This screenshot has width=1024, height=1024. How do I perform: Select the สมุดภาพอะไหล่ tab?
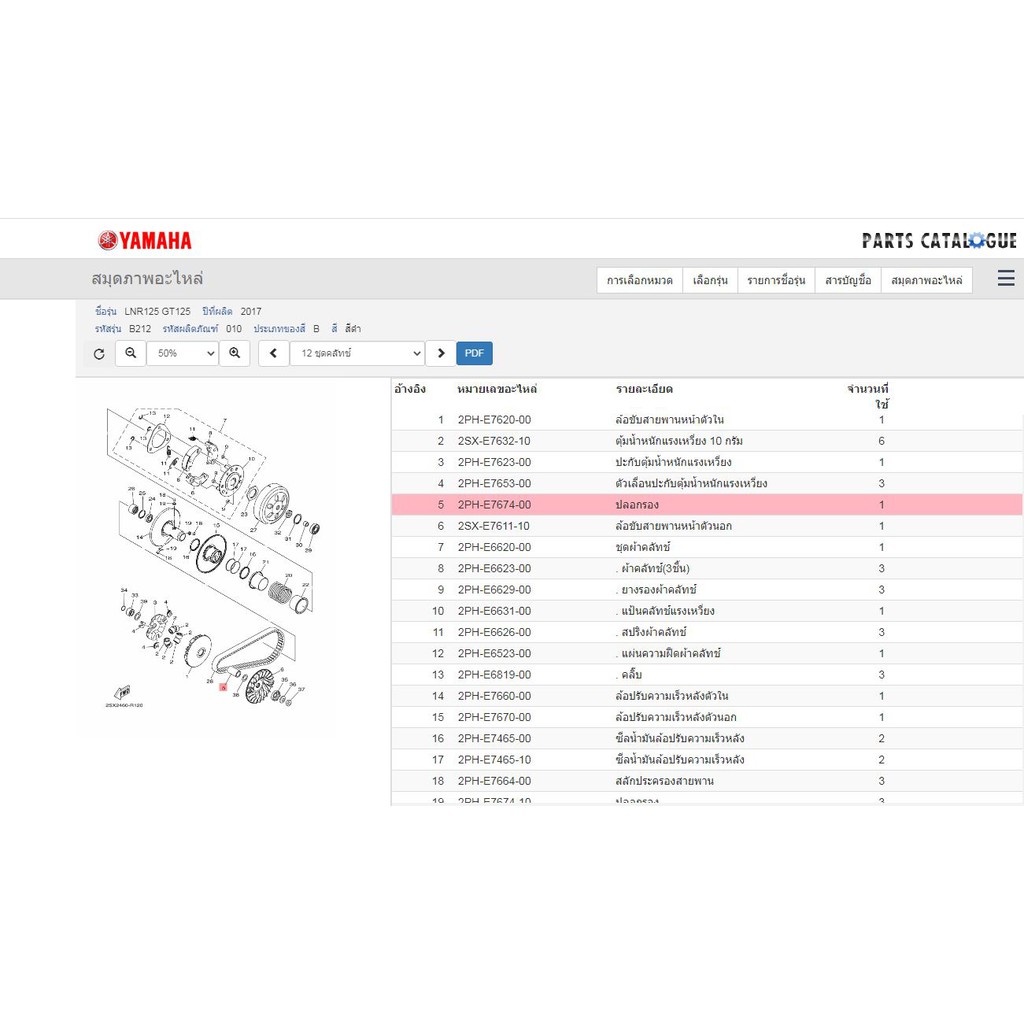coord(927,280)
